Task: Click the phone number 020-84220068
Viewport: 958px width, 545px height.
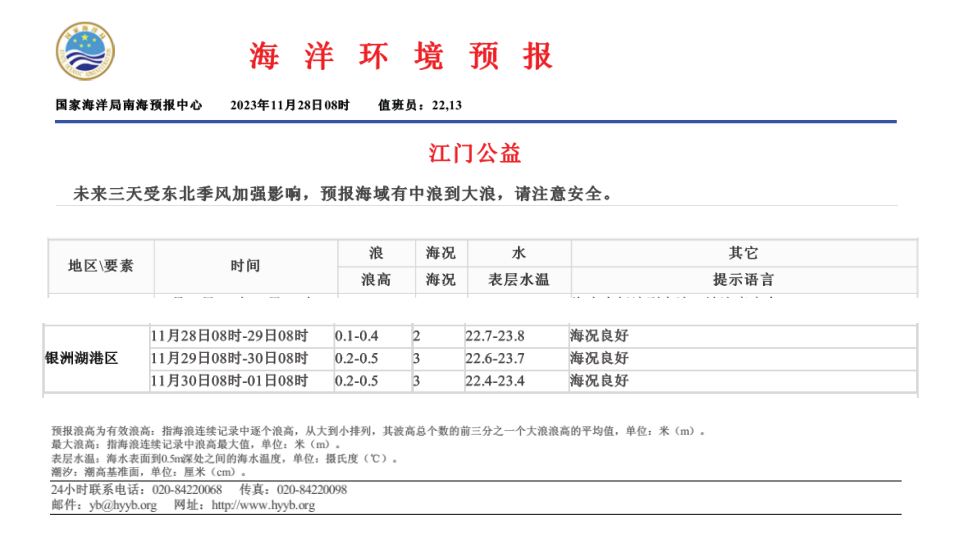Action: (x=187, y=490)
